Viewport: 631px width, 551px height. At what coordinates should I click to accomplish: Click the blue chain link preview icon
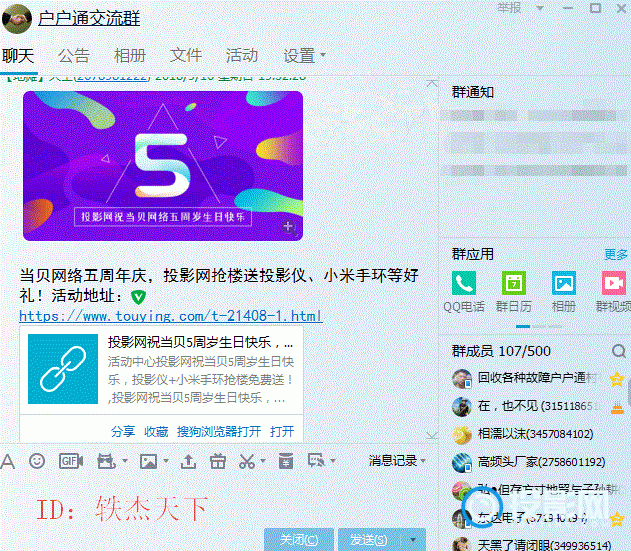click(63, 369)
